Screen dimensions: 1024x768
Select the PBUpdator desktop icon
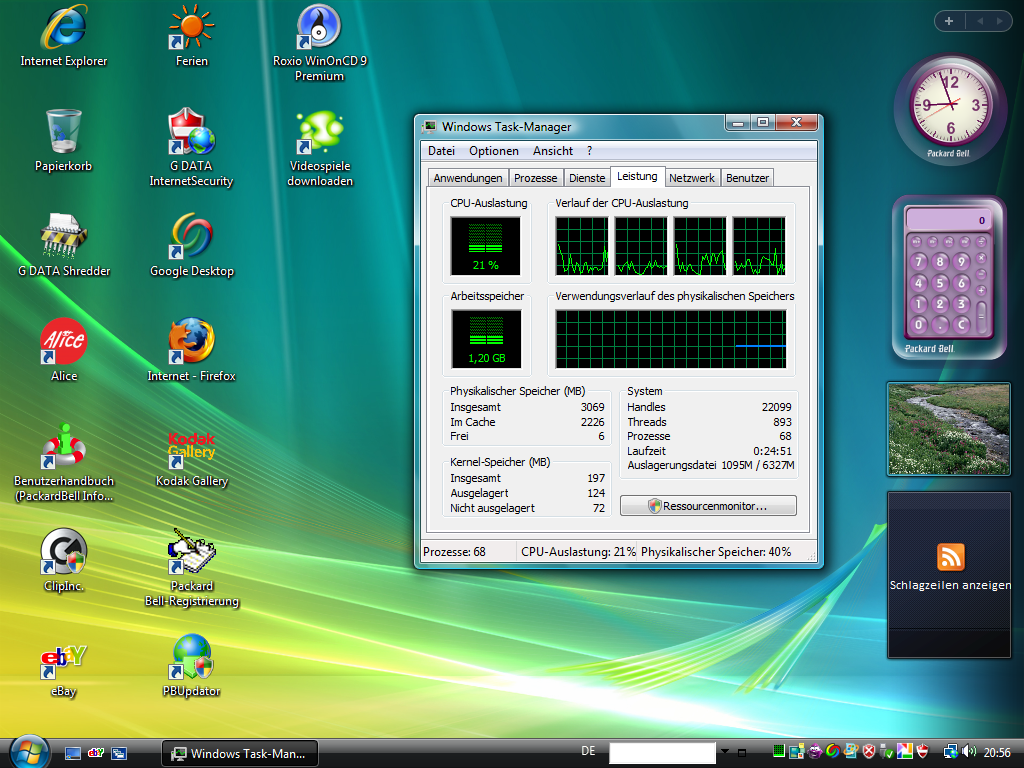click(x=191, y=666)
